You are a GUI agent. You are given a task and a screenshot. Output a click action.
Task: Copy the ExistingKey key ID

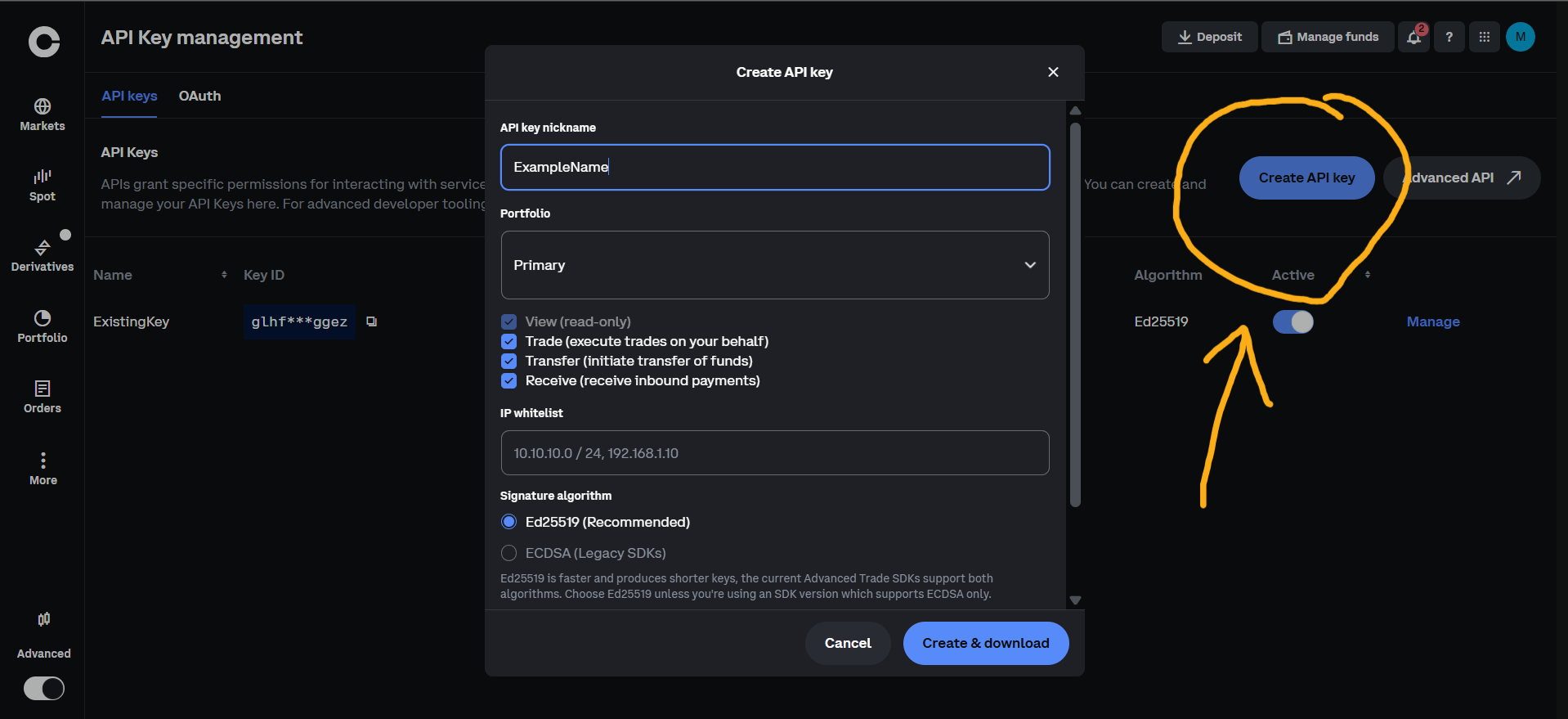click(x=372, y=321)
